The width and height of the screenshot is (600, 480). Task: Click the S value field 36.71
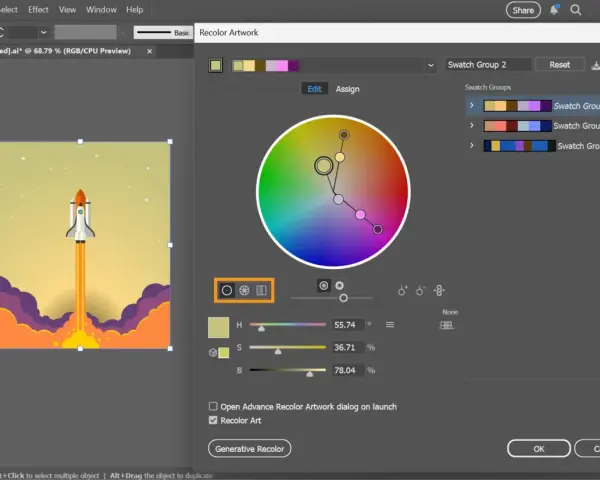point(347,348)
